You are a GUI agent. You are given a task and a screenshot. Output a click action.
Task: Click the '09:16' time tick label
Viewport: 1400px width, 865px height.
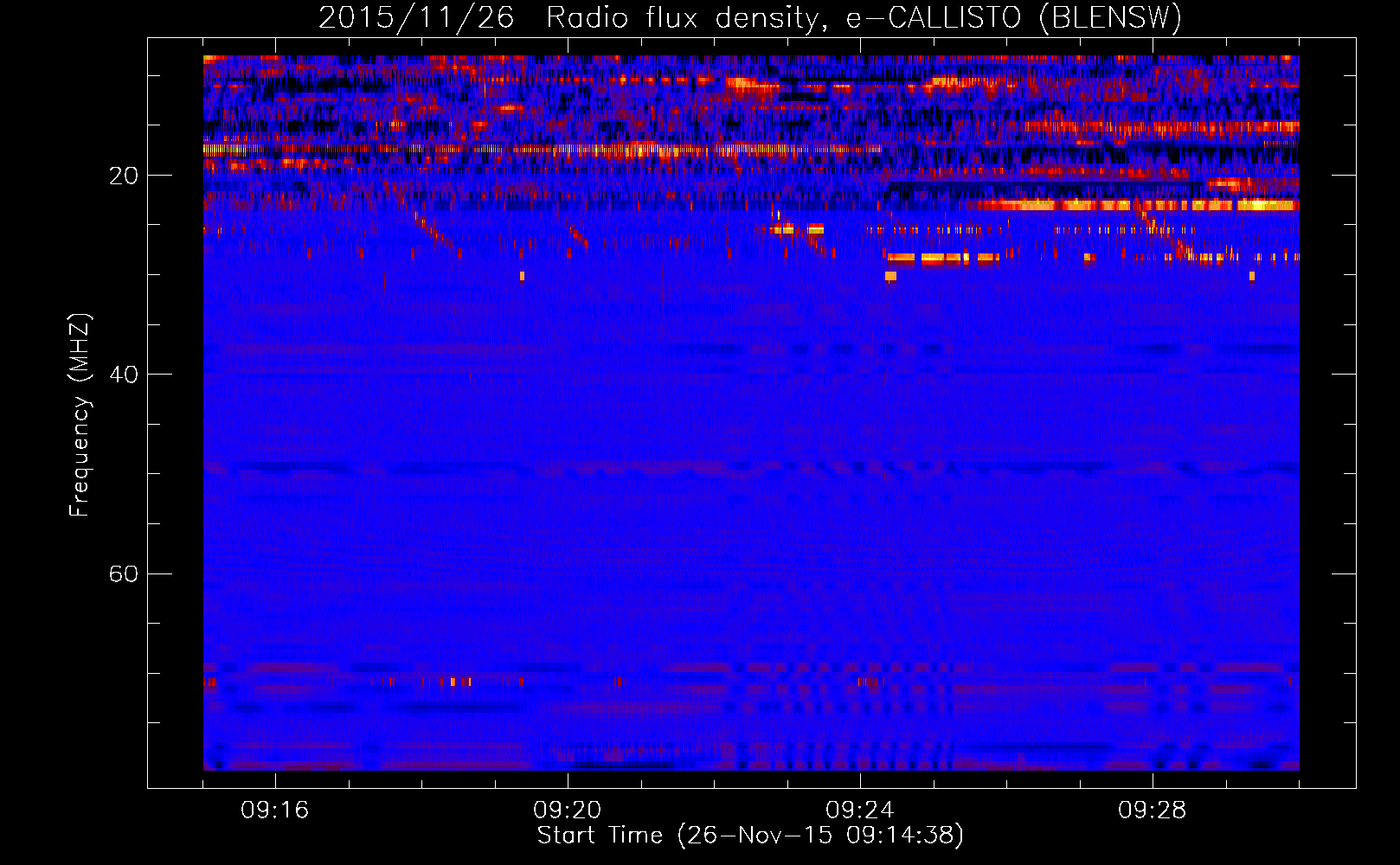(x=275, y=811)
